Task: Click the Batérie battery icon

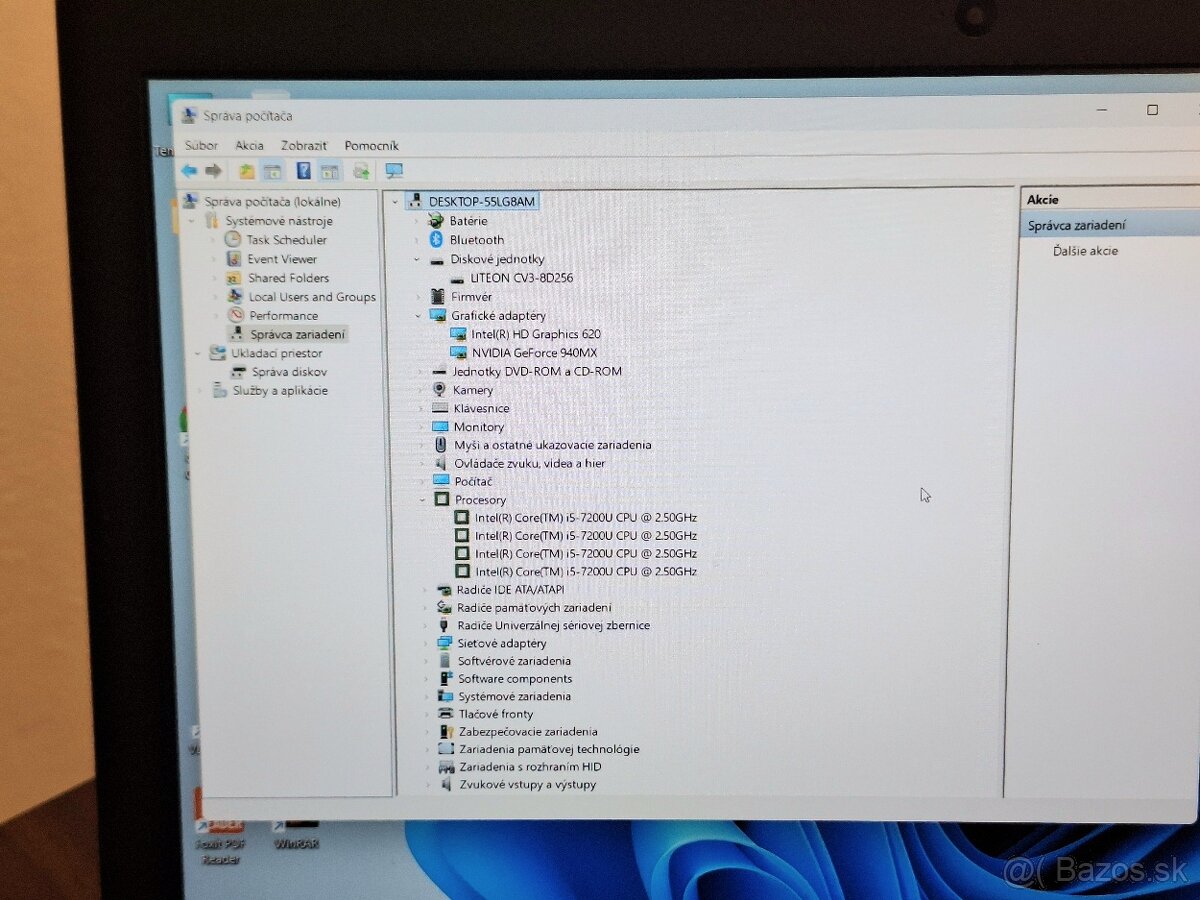Action: (436, 221)
